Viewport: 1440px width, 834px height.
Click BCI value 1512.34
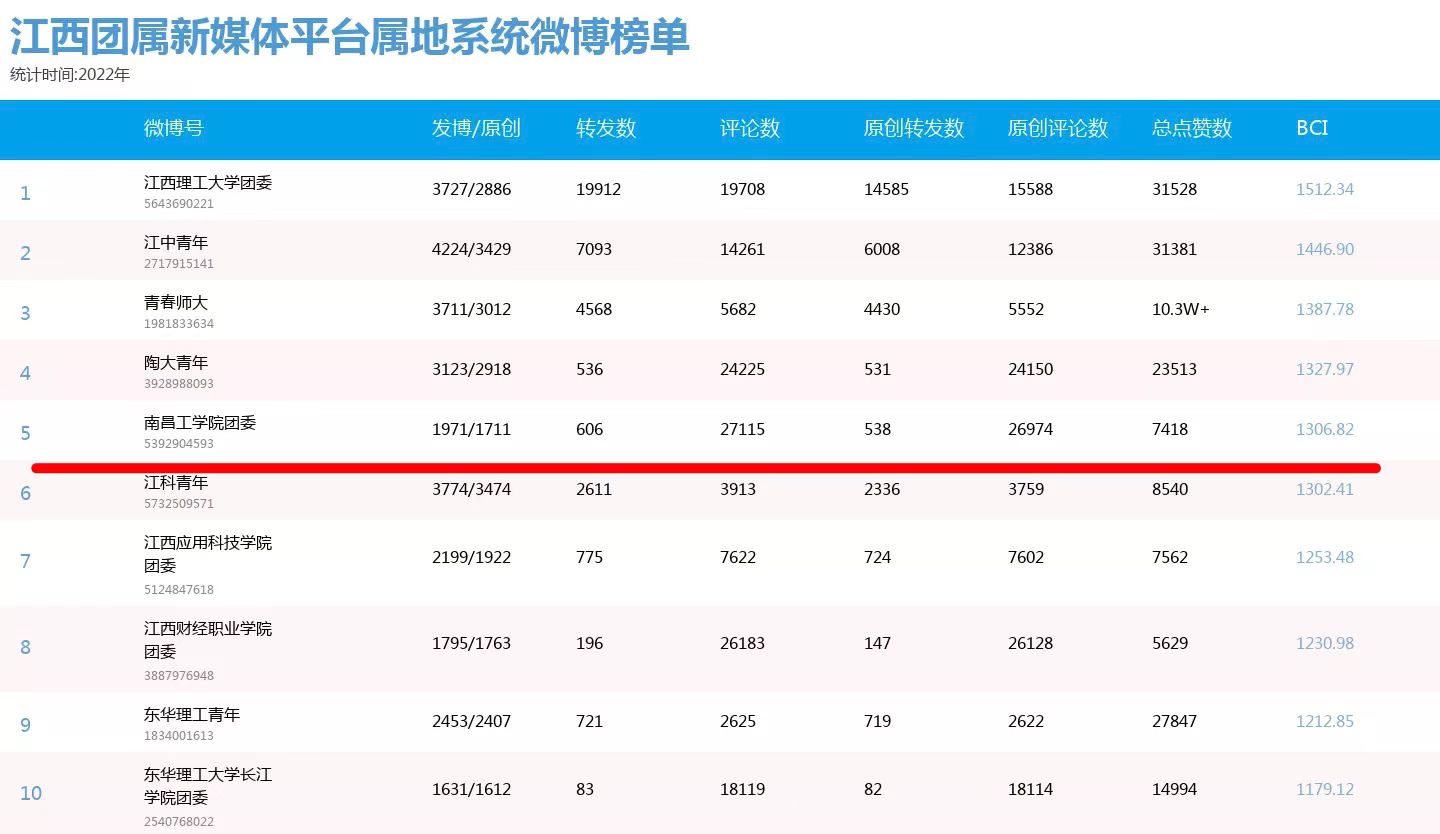pyautogui.click(x=1325, y=189)
